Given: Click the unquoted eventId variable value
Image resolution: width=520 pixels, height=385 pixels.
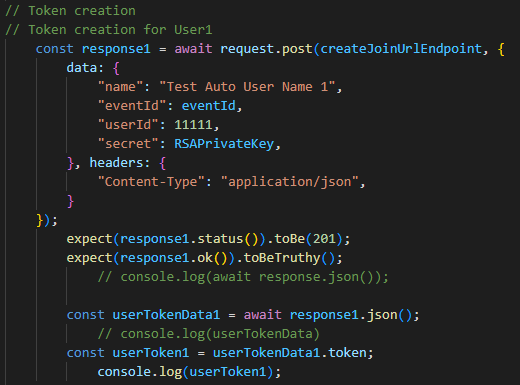Looking at the screenshot, I should click(209, 106).
